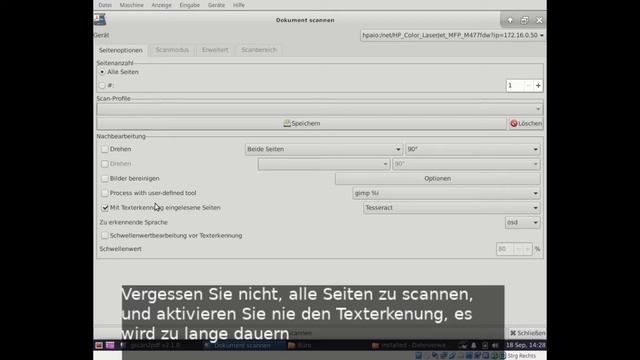This screenshot has width=640, height=360.
Task: Click the Löschen button
Action: [526, 123]
